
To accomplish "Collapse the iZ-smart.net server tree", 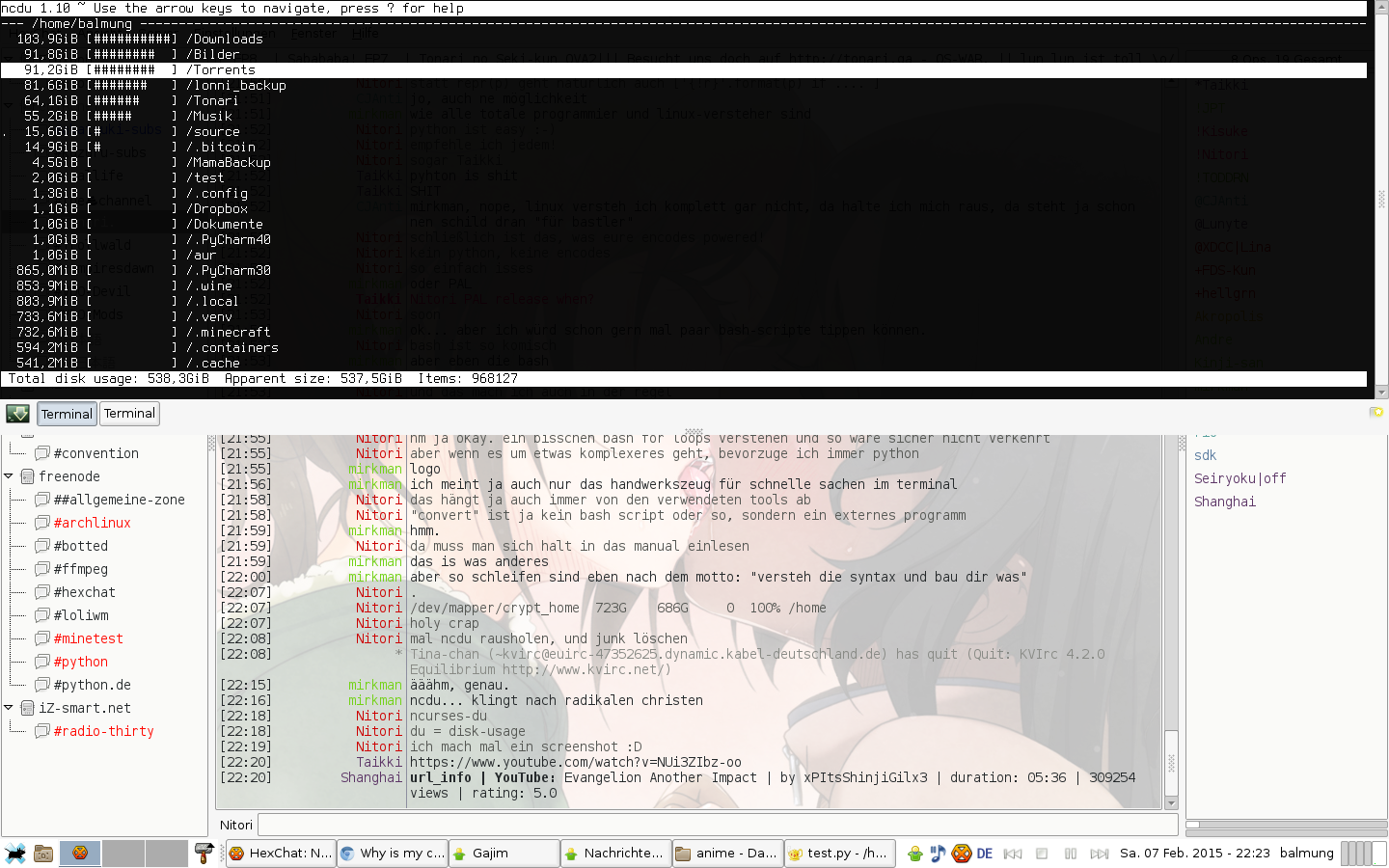I will (9, 708).
